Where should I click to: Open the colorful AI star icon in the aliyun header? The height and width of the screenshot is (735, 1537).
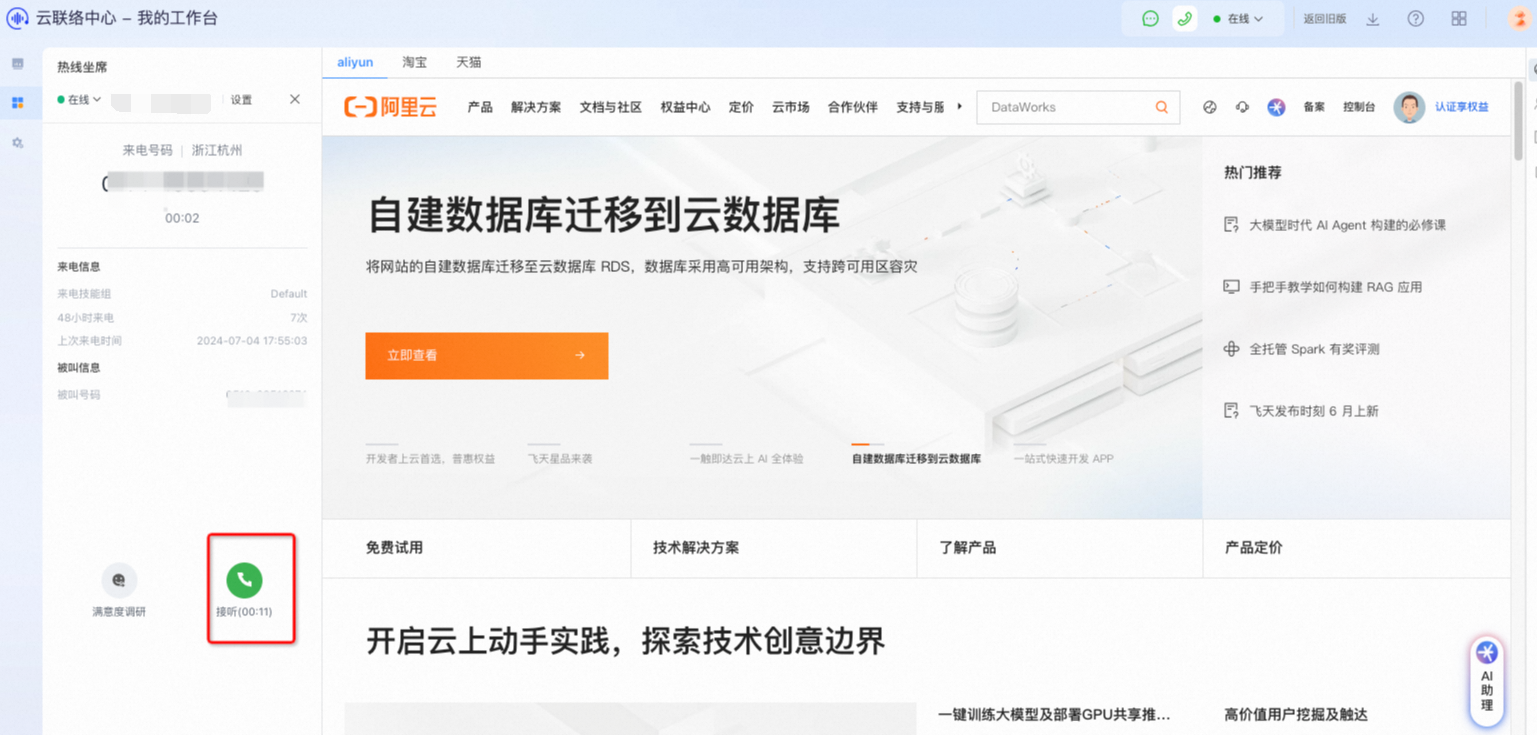(x=1276, y=107)
